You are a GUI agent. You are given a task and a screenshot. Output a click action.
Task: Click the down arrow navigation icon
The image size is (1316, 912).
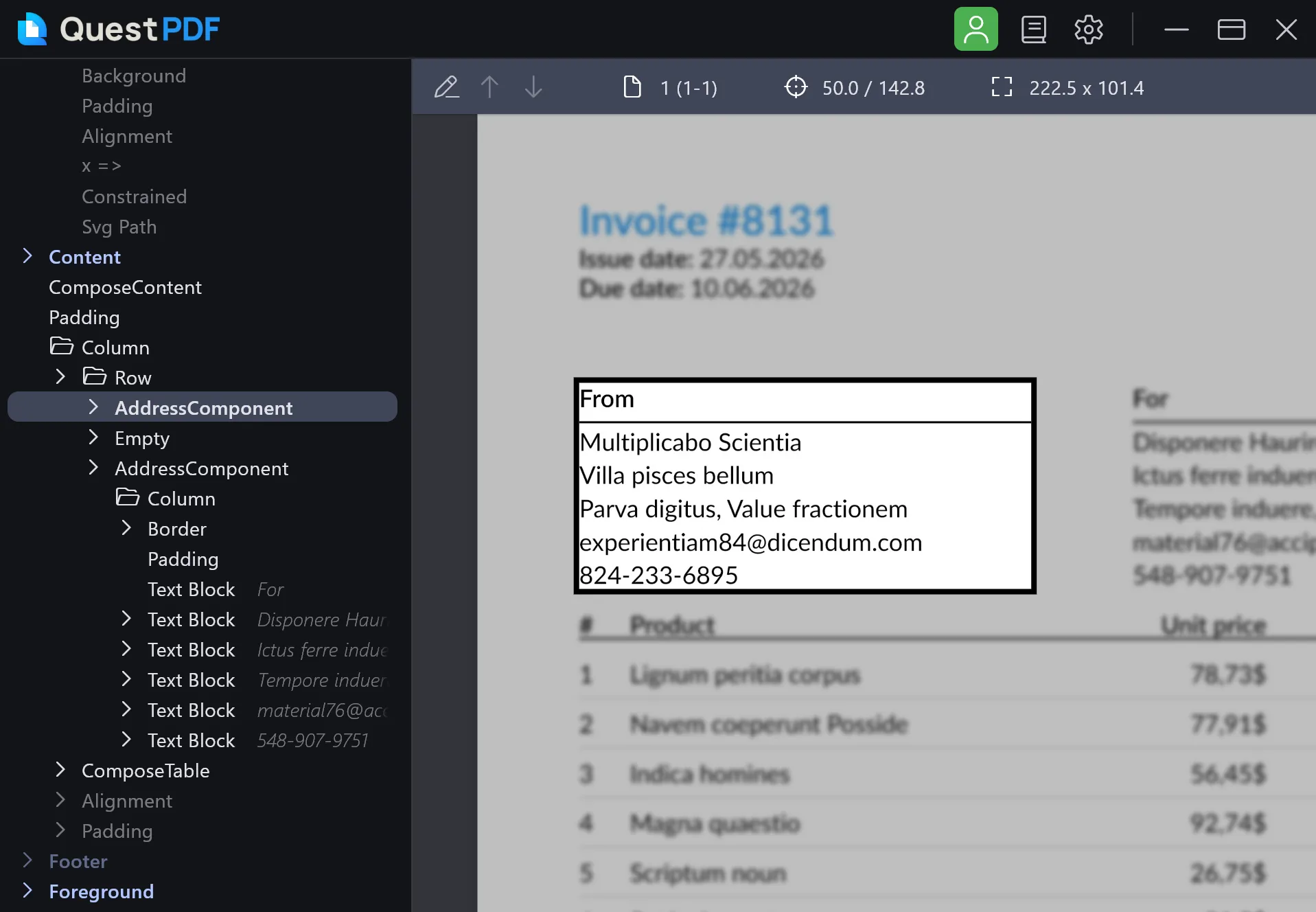533,87
